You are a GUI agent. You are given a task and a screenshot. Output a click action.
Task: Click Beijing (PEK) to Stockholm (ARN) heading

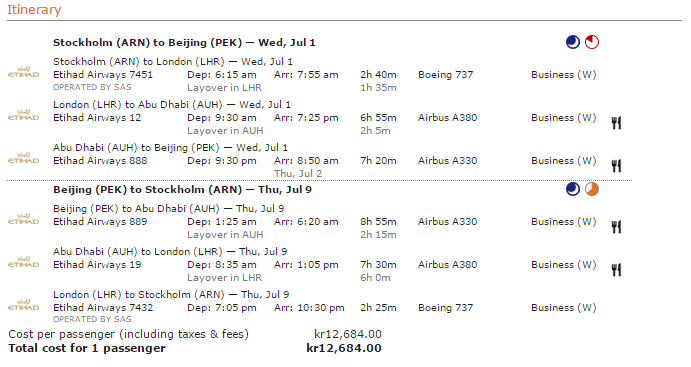[x=182, y=190]
